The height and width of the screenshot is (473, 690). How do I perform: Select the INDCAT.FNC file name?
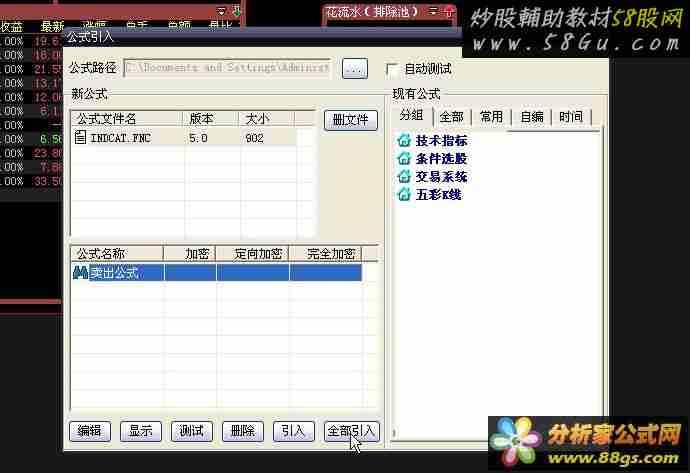click(x=120, y=138)
